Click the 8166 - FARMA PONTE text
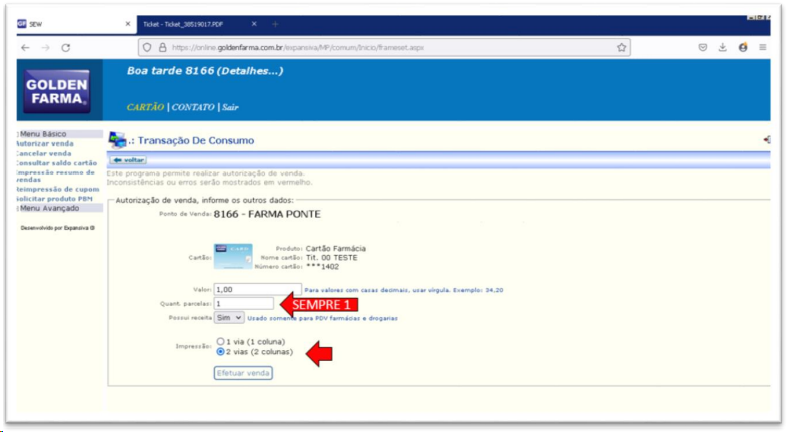The image size is (787, 432). click(267, 214)
